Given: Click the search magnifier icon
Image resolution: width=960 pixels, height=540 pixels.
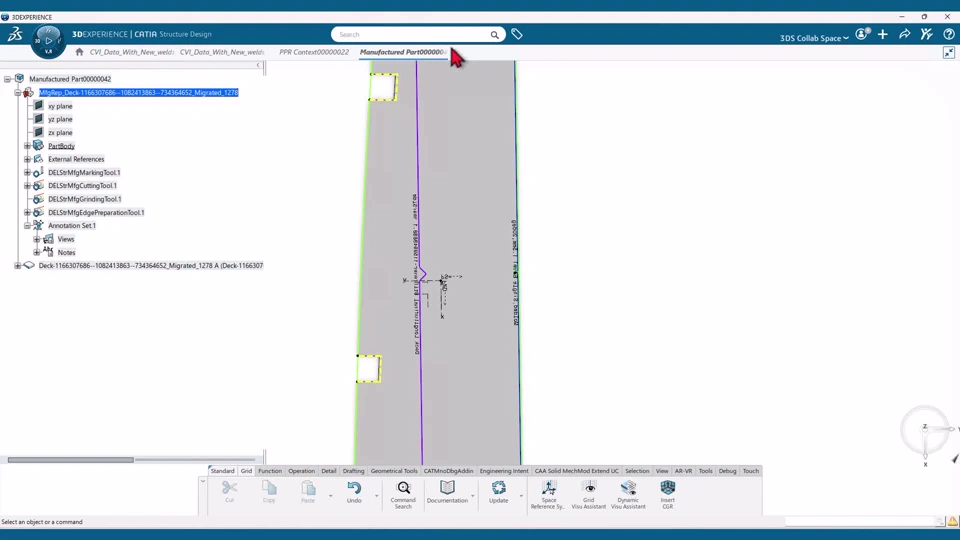Looking at the screenshot, I should (495, 35).
